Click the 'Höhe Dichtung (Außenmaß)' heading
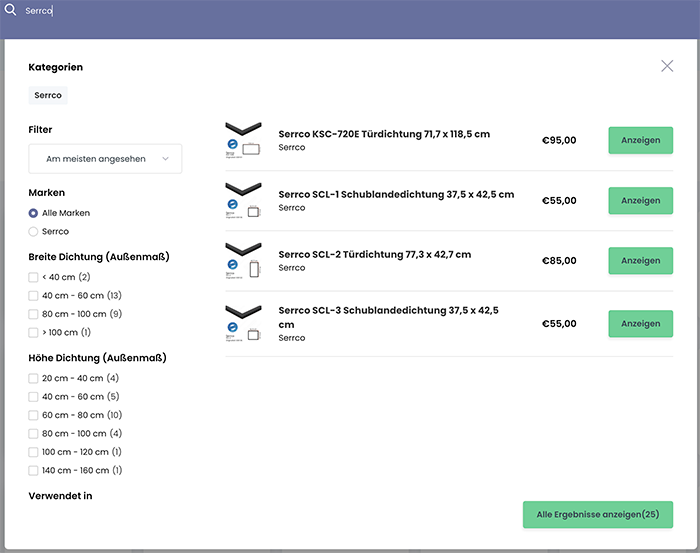Image resolution: width=700 pixels, height=553 pixels. coord(97,358)
